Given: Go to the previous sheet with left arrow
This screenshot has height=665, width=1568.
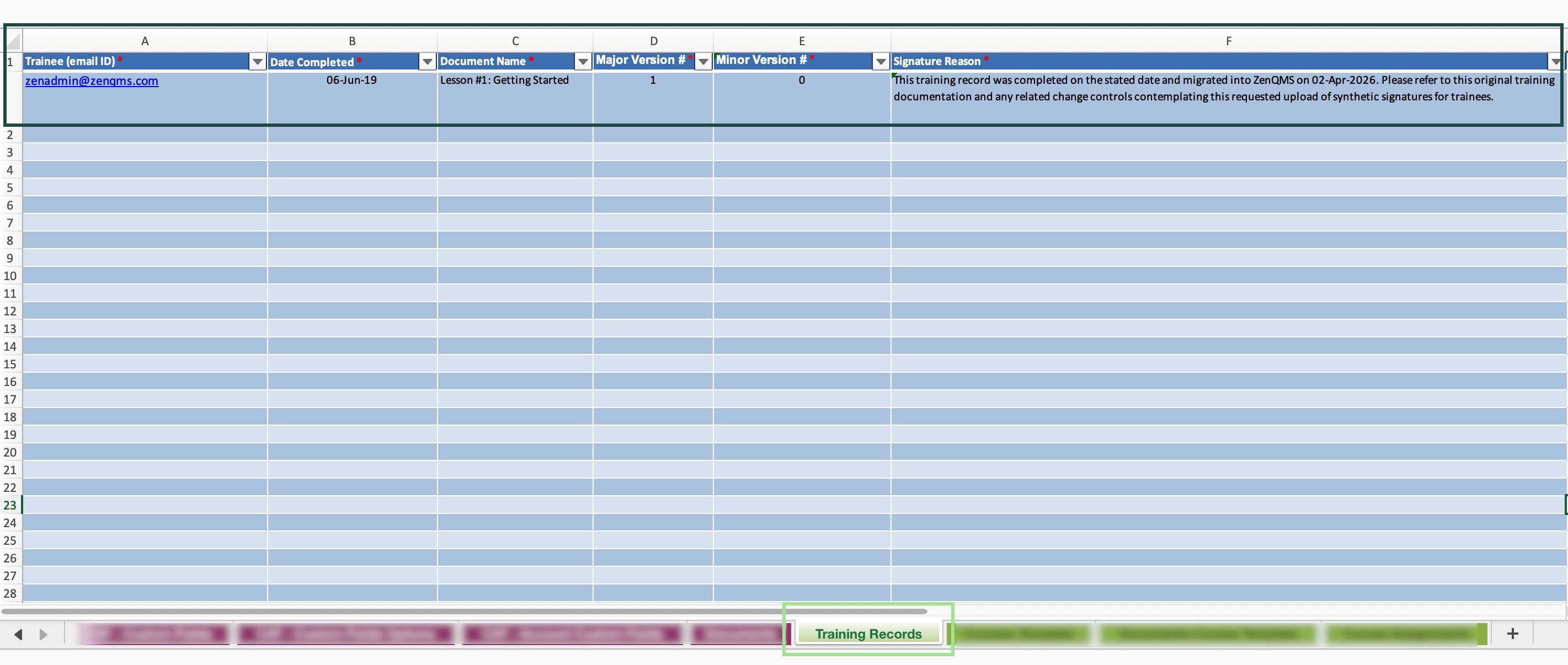Looking at the screenshot, I should (18, 635).
